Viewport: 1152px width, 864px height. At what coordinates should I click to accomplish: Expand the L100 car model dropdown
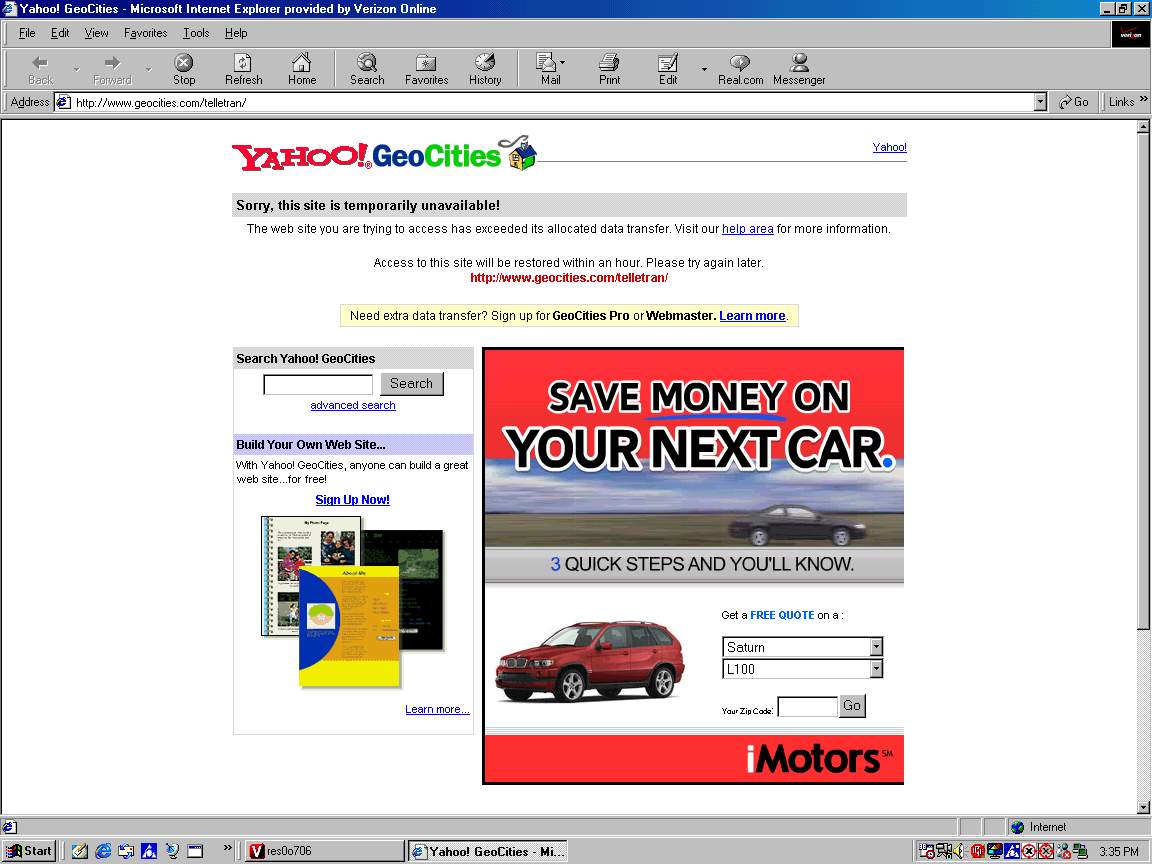click(876, 669)
